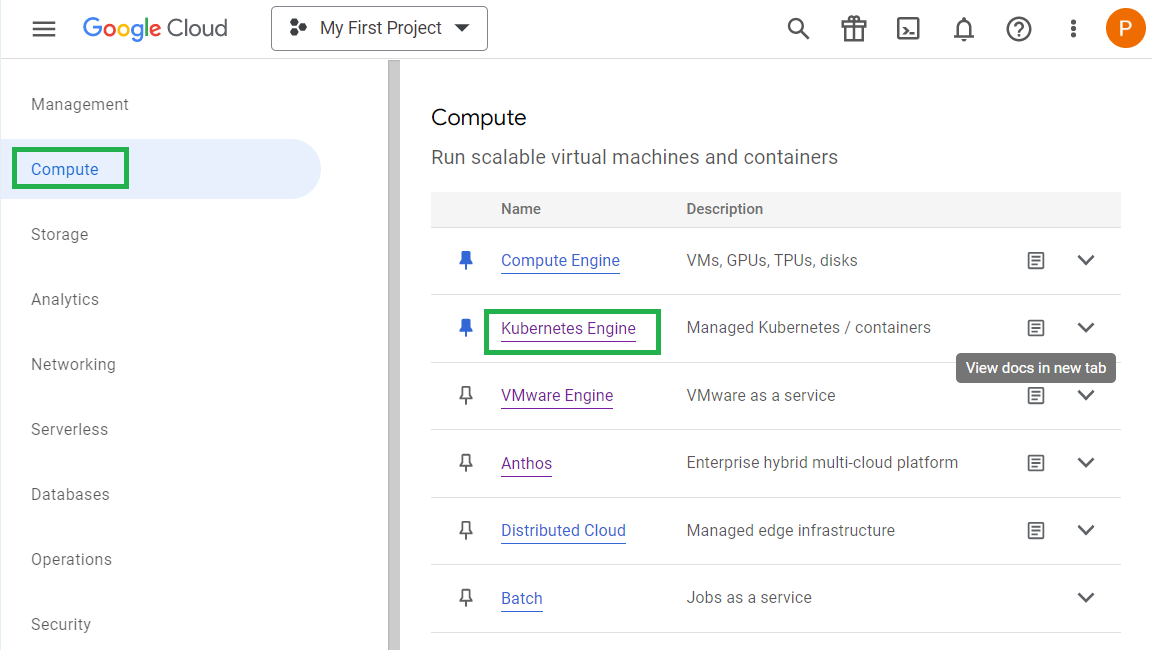
Task: Pin VMware Engine to the menu
Action: coord(466,395)
